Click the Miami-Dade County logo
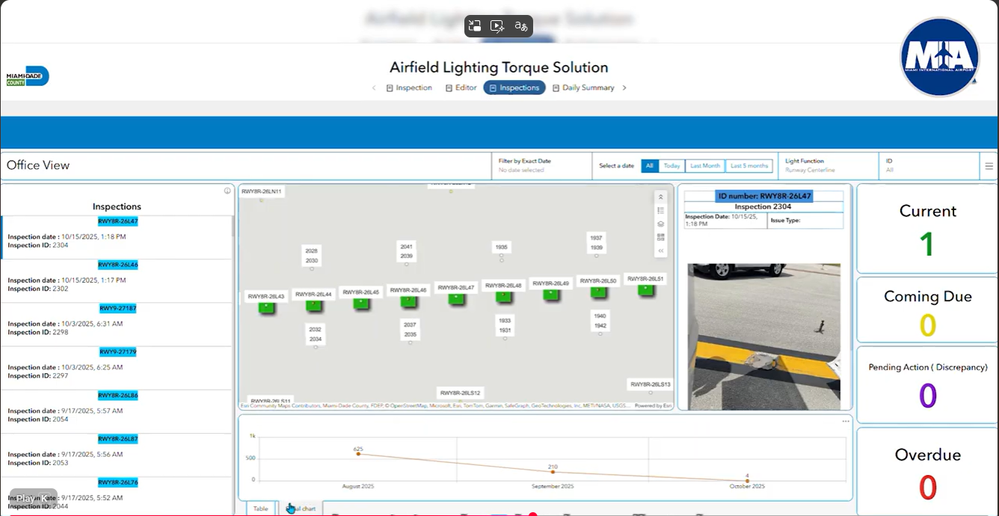999x516 pixels. click(27, 76)
